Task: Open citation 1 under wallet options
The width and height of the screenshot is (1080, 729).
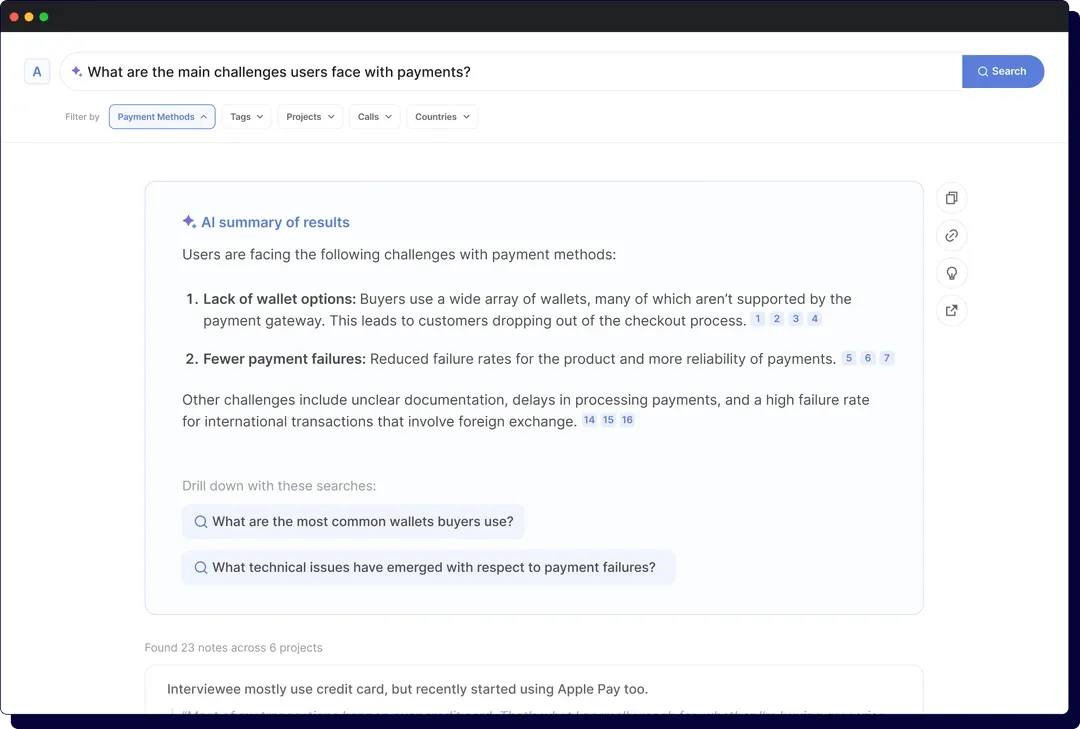Action: 757,318
